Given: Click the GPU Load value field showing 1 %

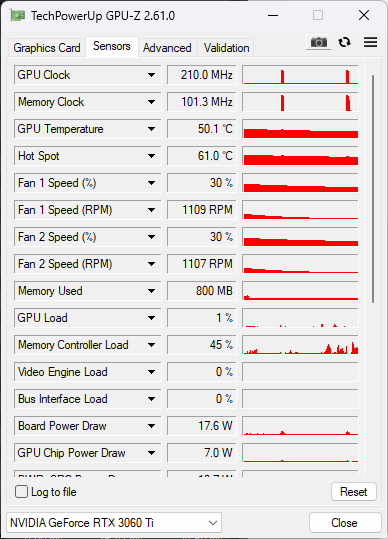Looking at the screenshot, I should 202,318.
